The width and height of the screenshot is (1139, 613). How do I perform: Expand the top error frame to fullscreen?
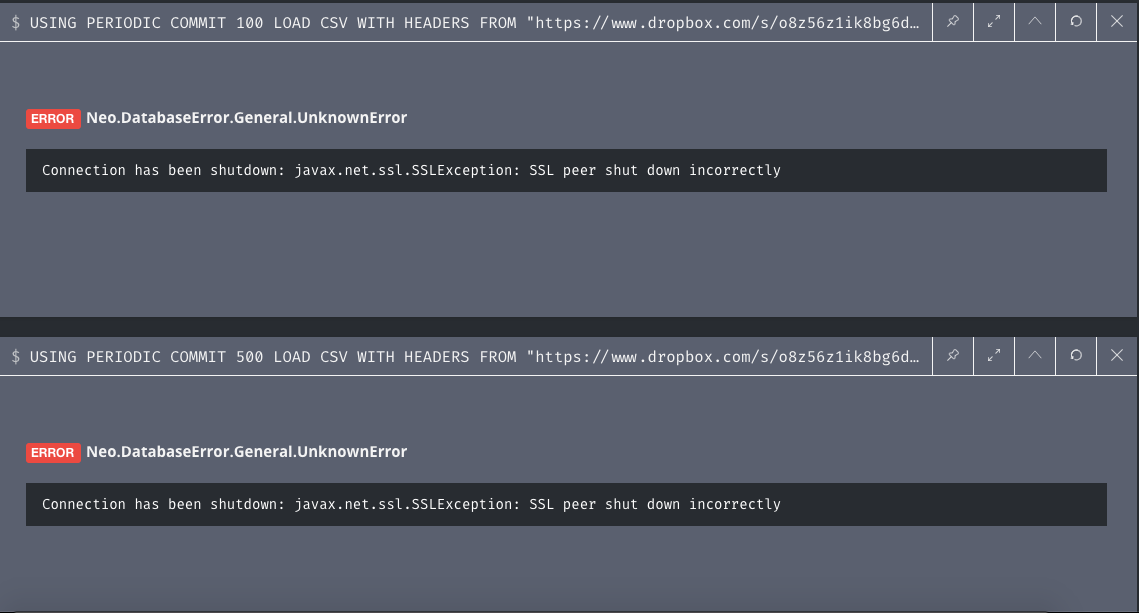(994, 22)
